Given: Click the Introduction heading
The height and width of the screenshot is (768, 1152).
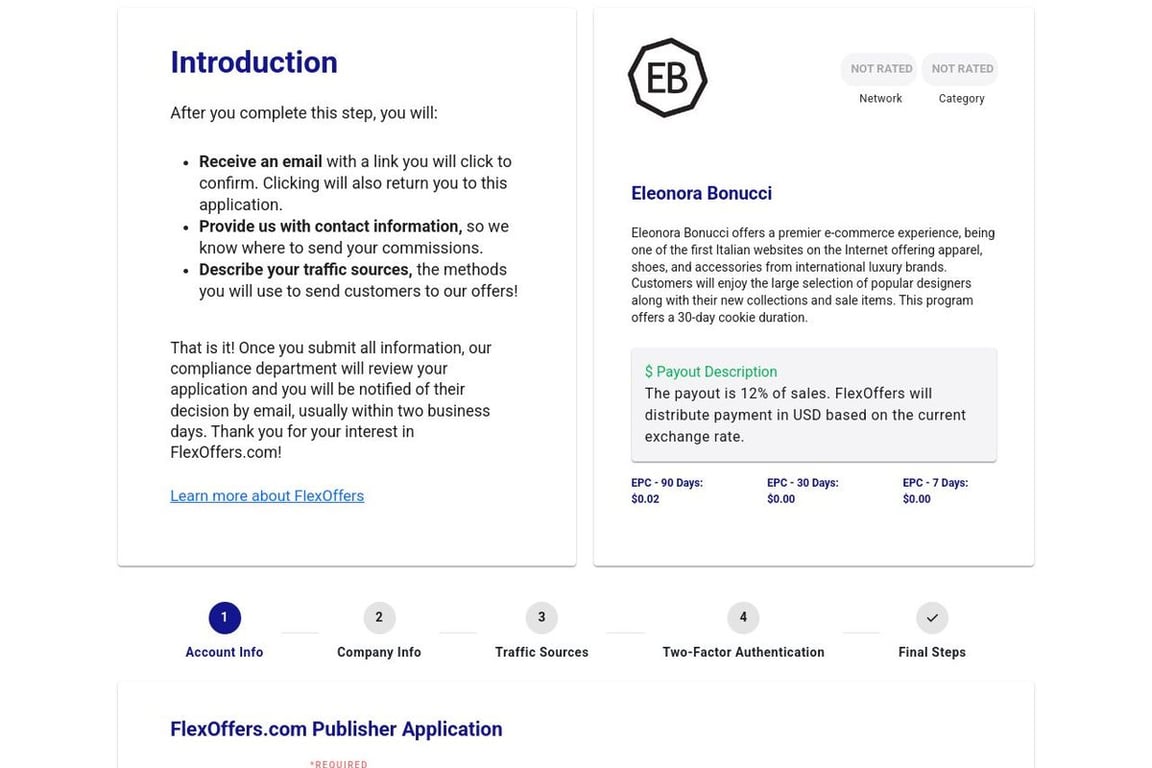Looking at the screenshot, I should (x=253, y=62).
